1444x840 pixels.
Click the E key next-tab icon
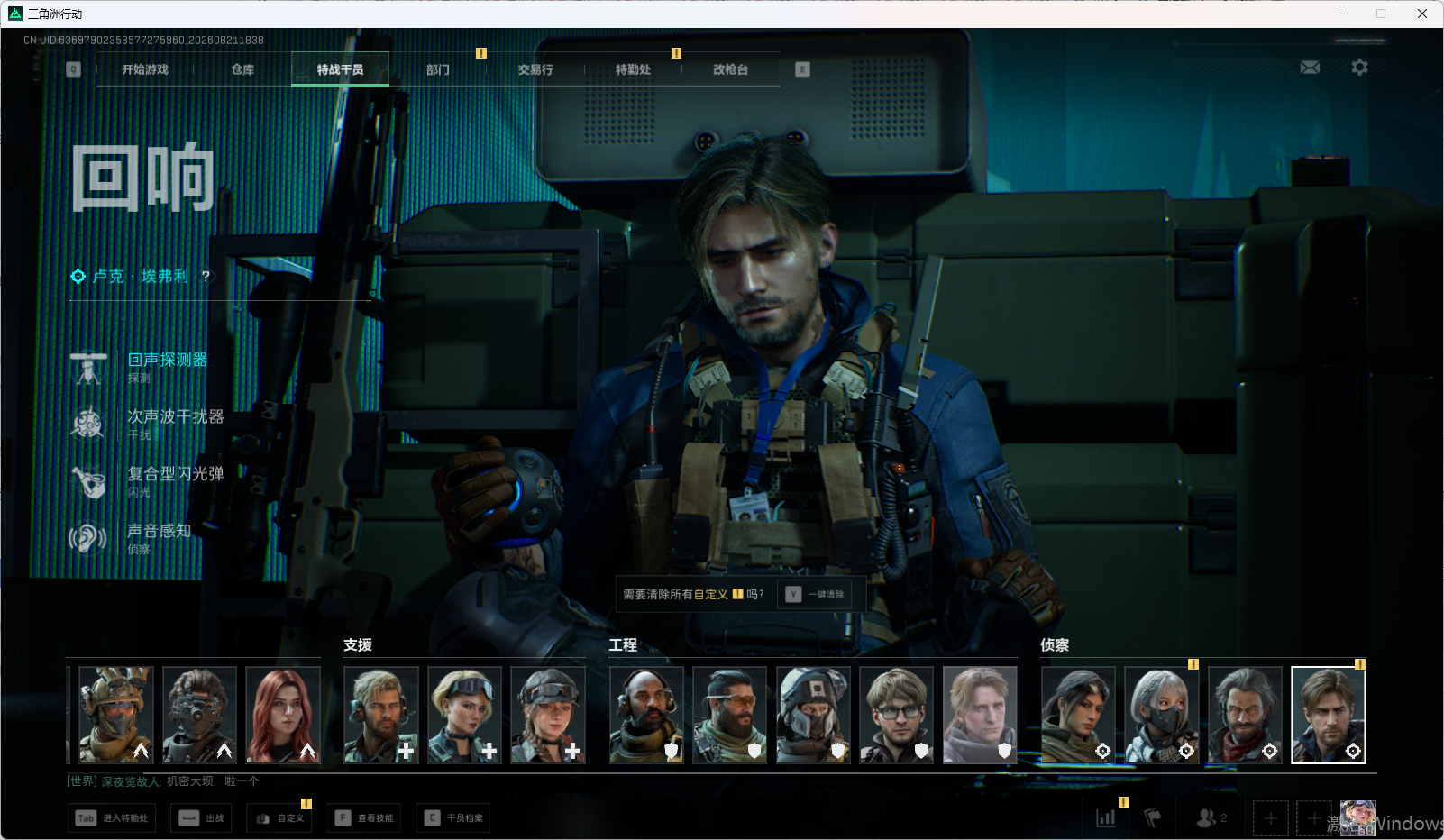click(802, 69)
